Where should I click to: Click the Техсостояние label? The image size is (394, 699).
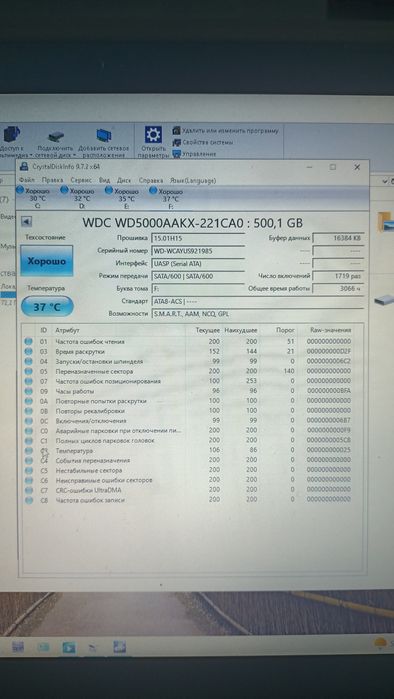click(x=45, y=238)
